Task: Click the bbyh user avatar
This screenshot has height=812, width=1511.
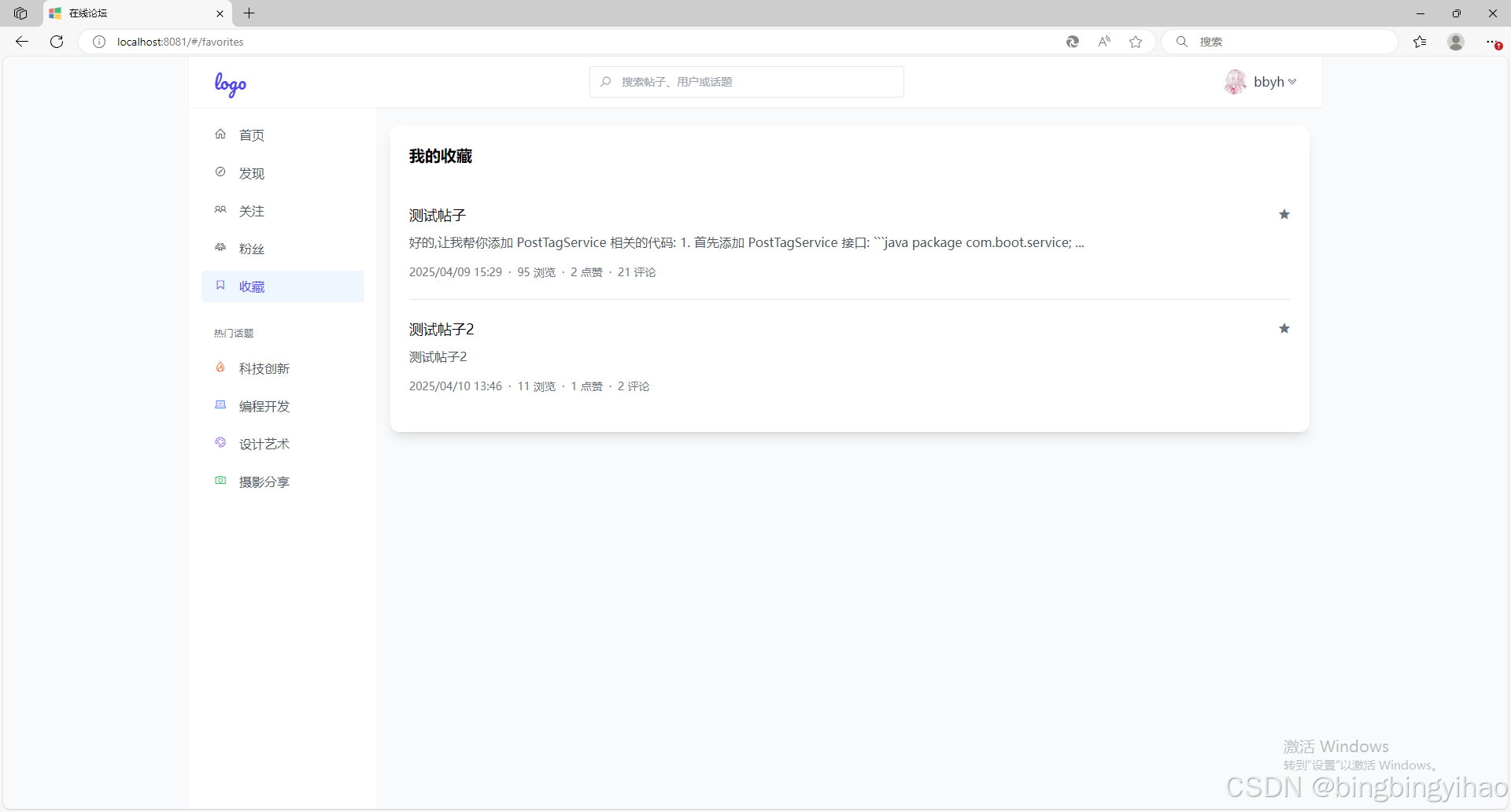Action: pyautogui.click(x=1236, y=82)
